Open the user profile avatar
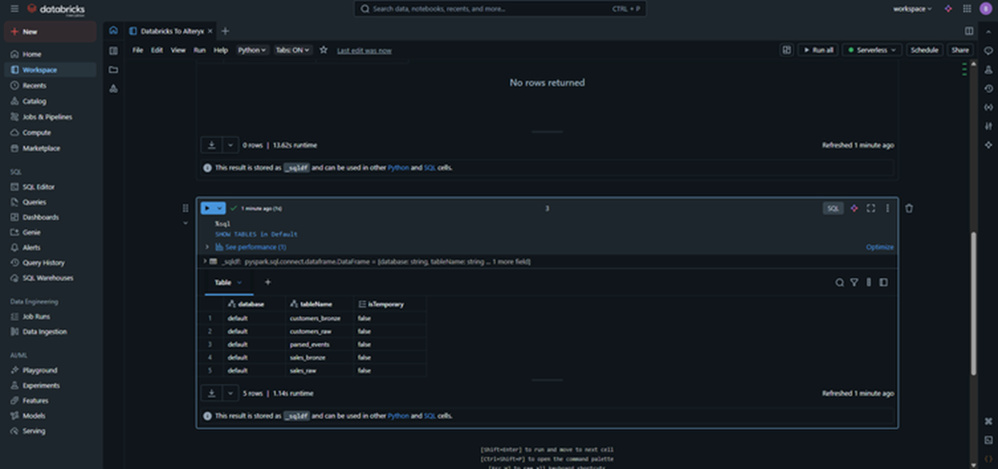The image size is (998, 469). click(986, 9)
